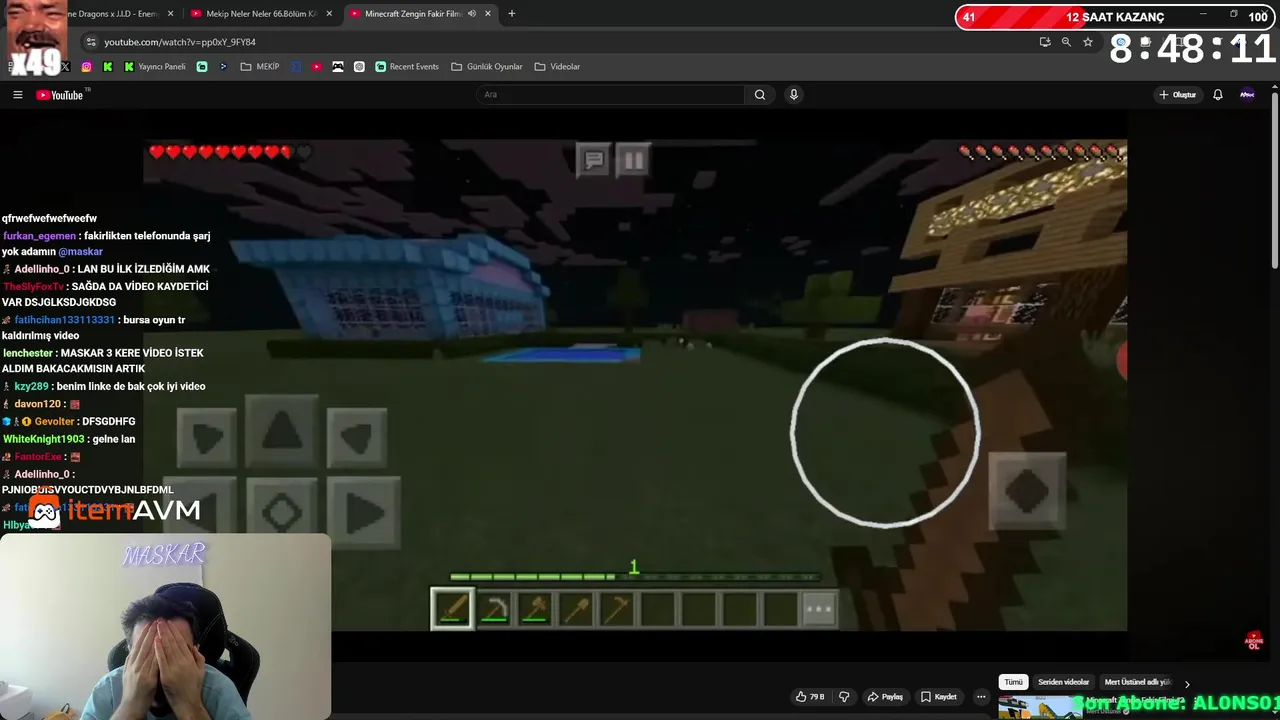Click chat username WhiteKnight1903

44,439
